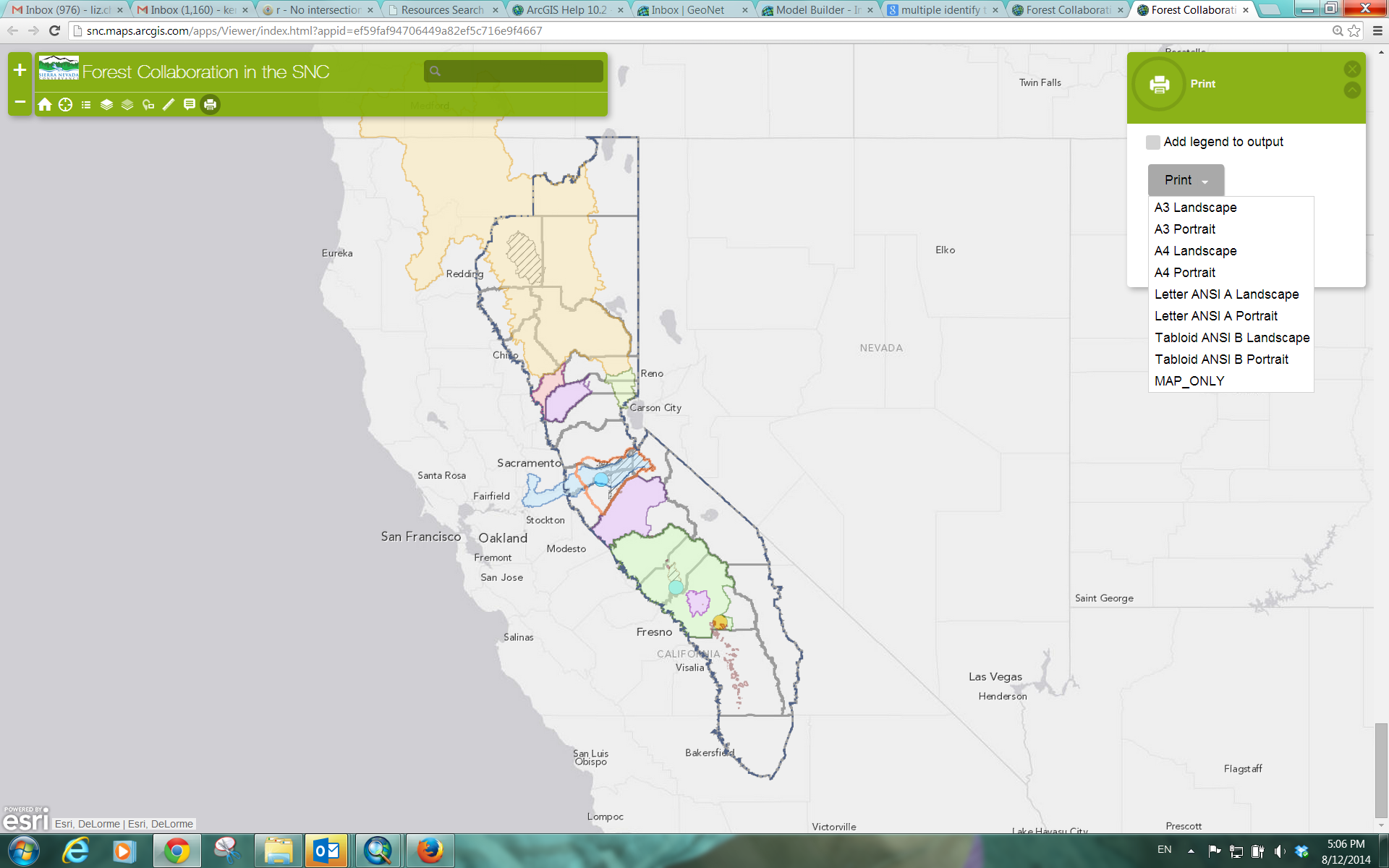1389x868 pixels.
Task: Open the bookmarks pin icon
Action: click(148, 105)
